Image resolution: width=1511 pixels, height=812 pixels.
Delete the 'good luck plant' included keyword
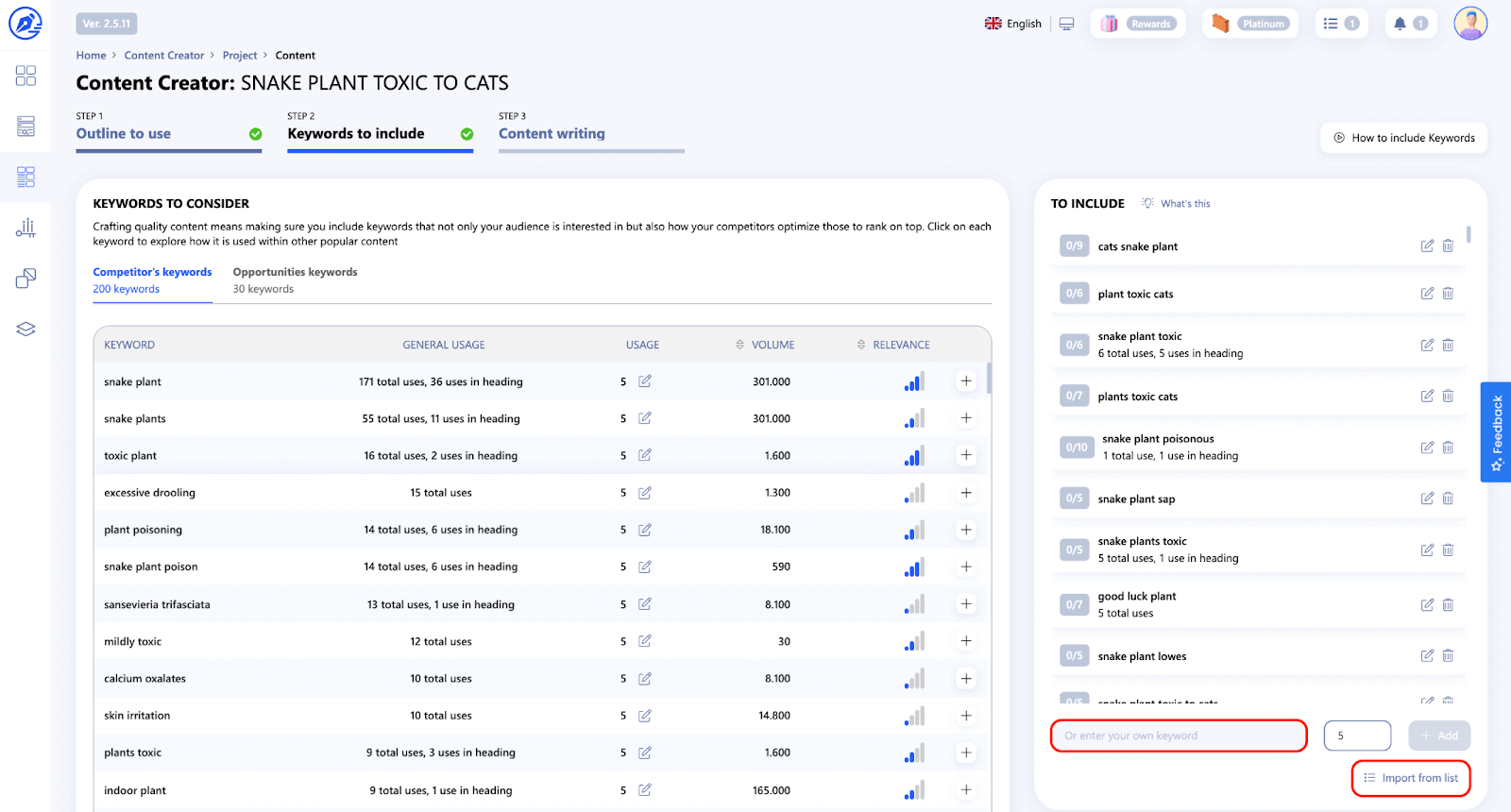point(1448,605)
